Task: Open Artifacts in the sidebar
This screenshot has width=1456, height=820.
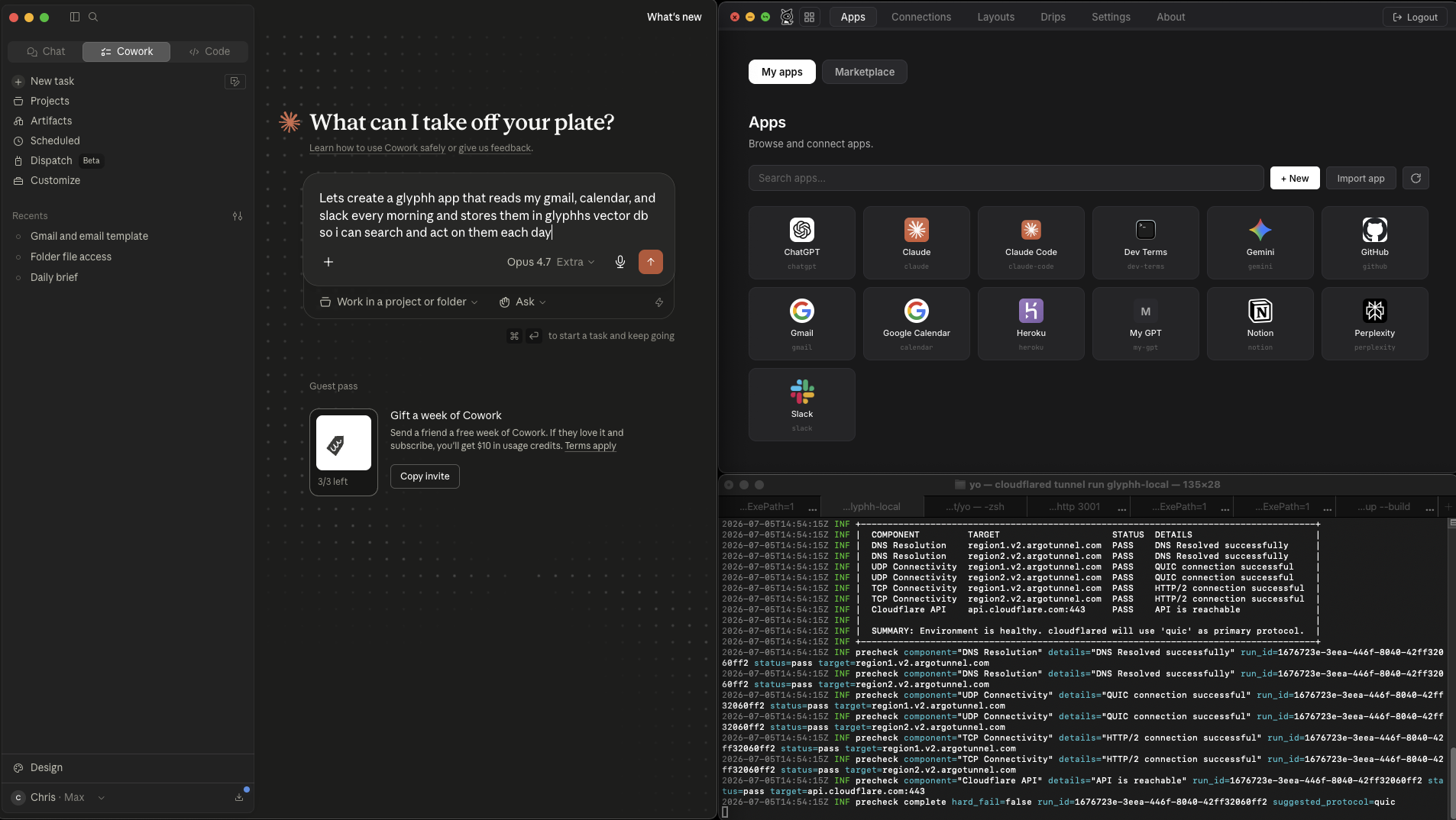Action: (51, 121)
